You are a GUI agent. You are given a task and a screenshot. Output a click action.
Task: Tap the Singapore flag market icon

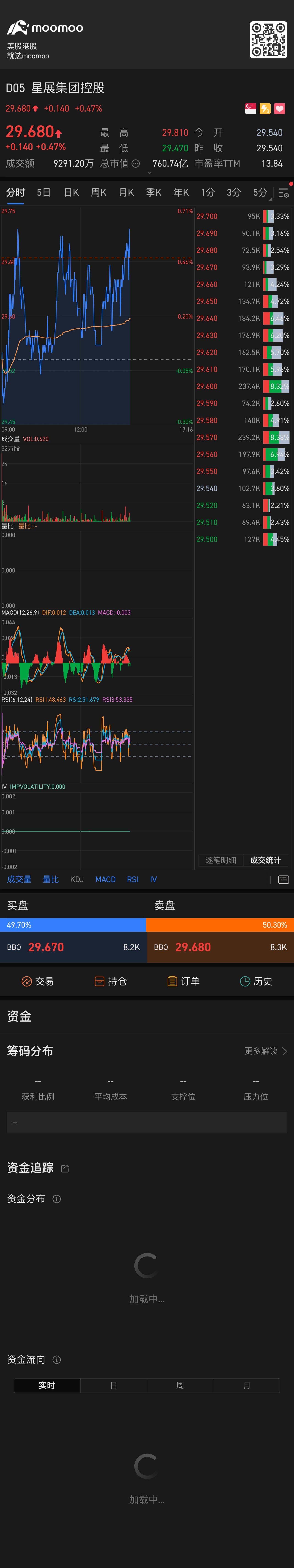point(251,108)
